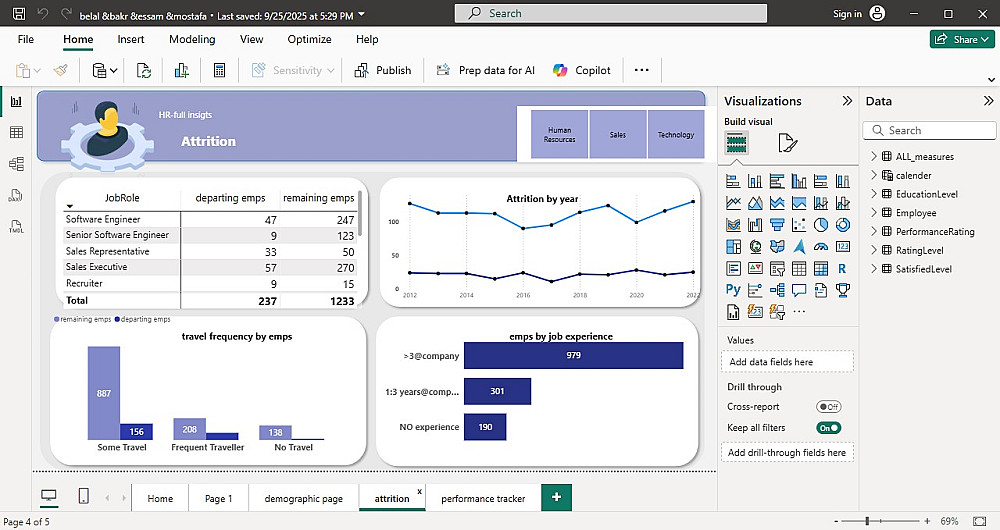Open the Modeling ribbon tab

pos(192,39)
